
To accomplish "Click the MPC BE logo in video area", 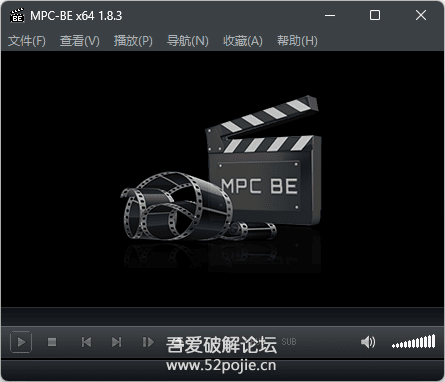I will click(221, 185).
